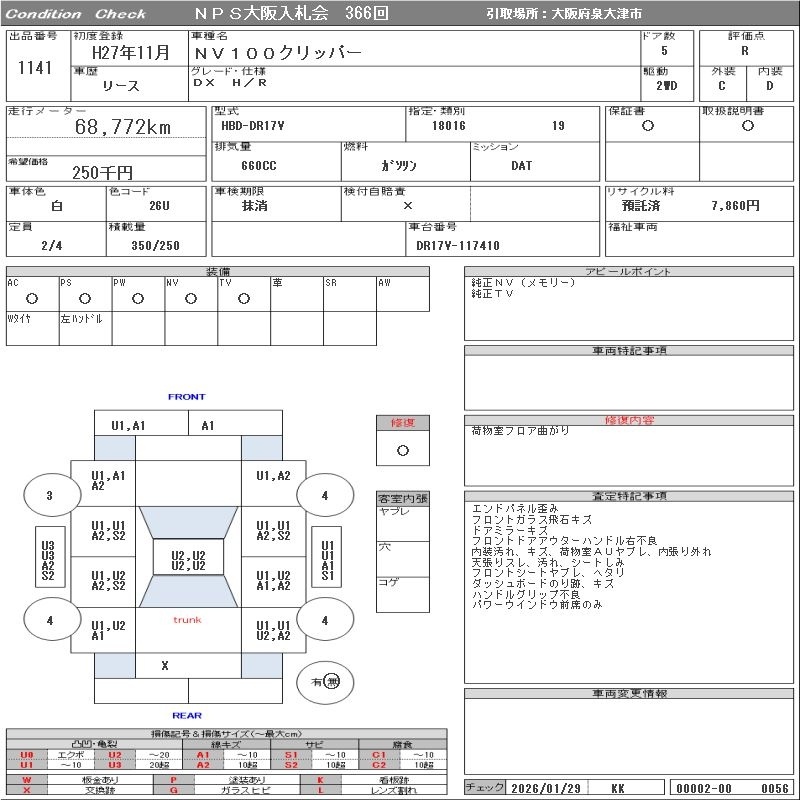
Task: Click the chassis number DR17V-117410
Action: [x=458, y=245]
